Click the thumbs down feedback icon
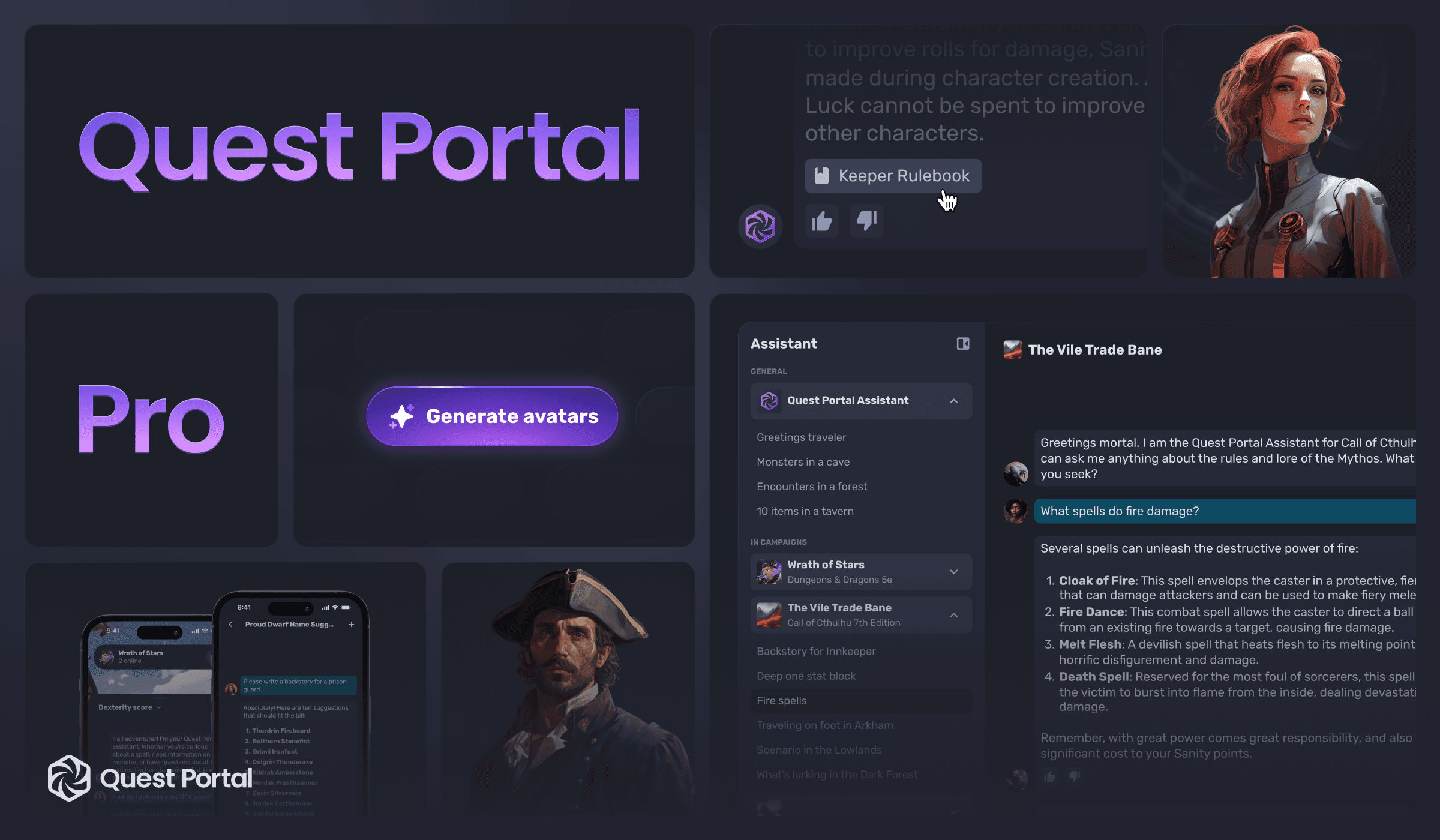 click(x=865, y=221)
